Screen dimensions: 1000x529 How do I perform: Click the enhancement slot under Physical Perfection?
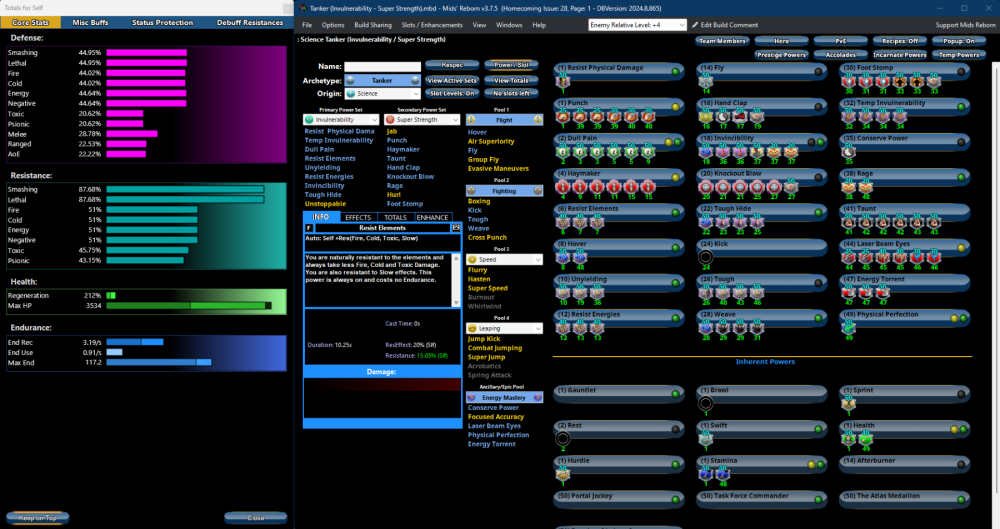point(850,327)
